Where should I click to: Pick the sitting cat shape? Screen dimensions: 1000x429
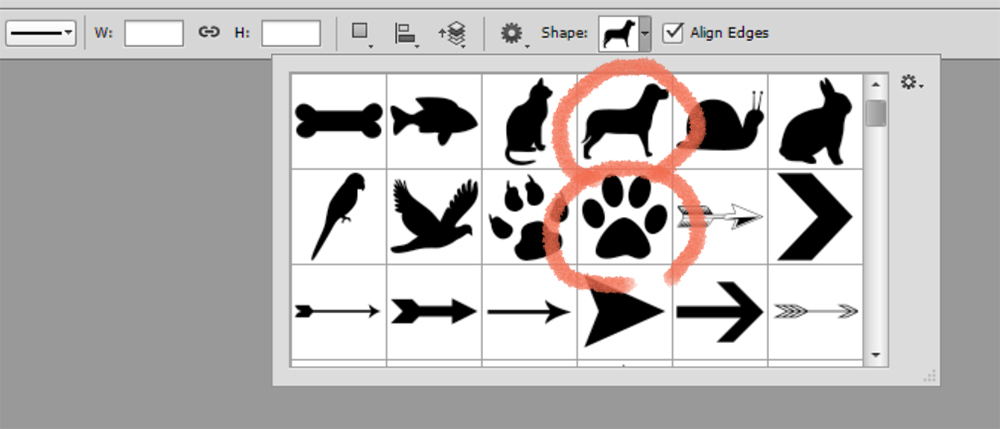529,121
